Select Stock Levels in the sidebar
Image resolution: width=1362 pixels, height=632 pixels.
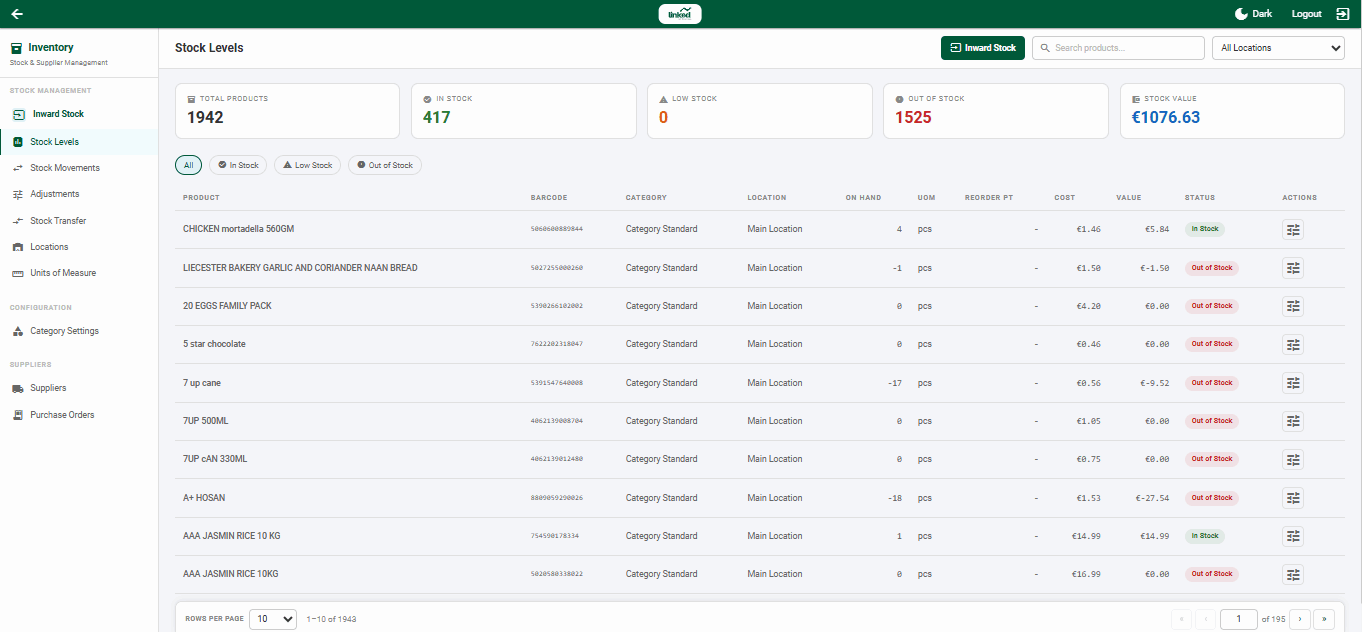(x=79, y=142)
